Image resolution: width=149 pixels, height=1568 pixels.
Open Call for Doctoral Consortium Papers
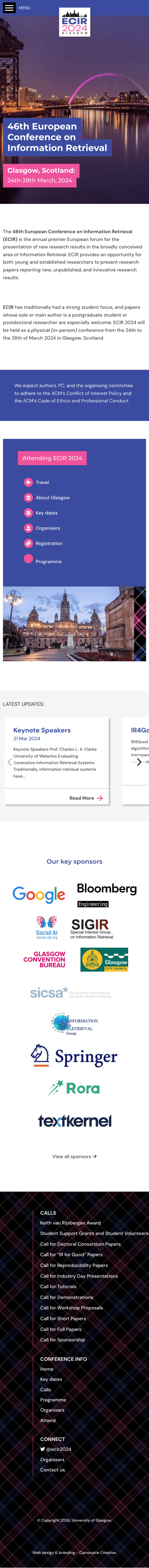click(x=81, y=1243)
